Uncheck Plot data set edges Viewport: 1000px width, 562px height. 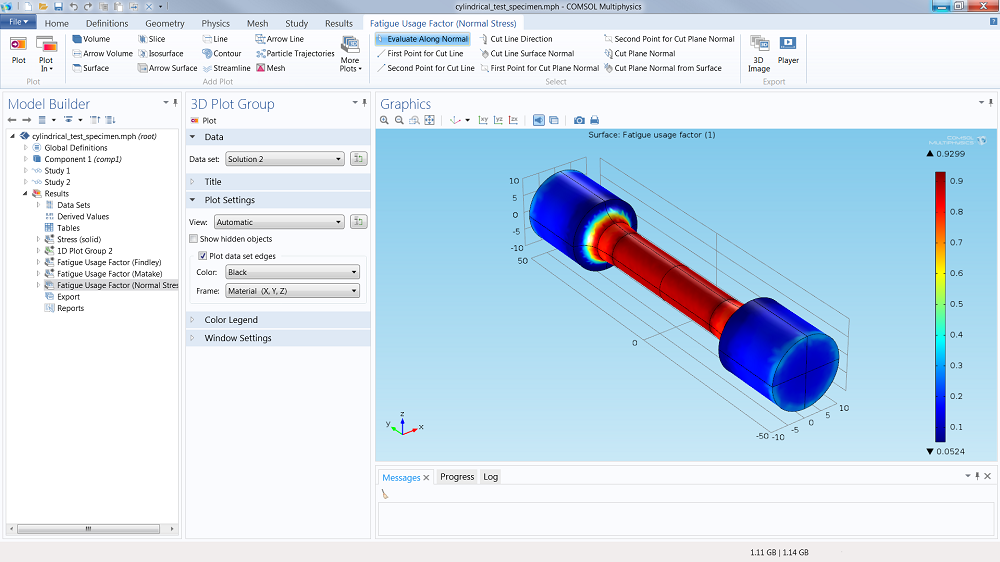pyautogui.click(x=203, y=256)
